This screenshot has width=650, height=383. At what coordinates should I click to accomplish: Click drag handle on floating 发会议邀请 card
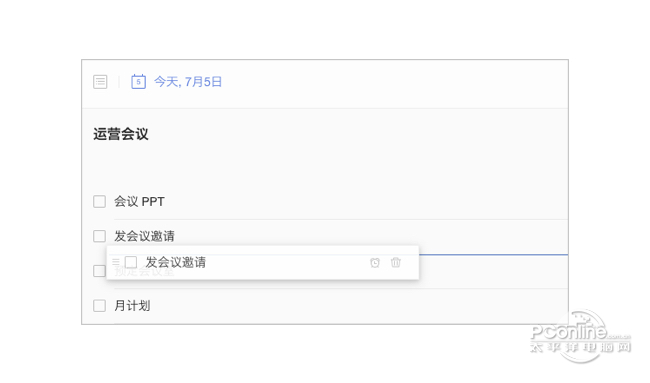coord(116,262)
